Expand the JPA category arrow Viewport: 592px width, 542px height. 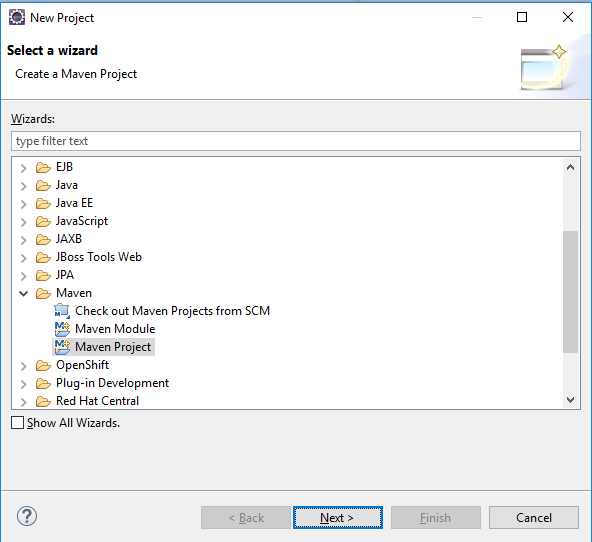[23, 276]
